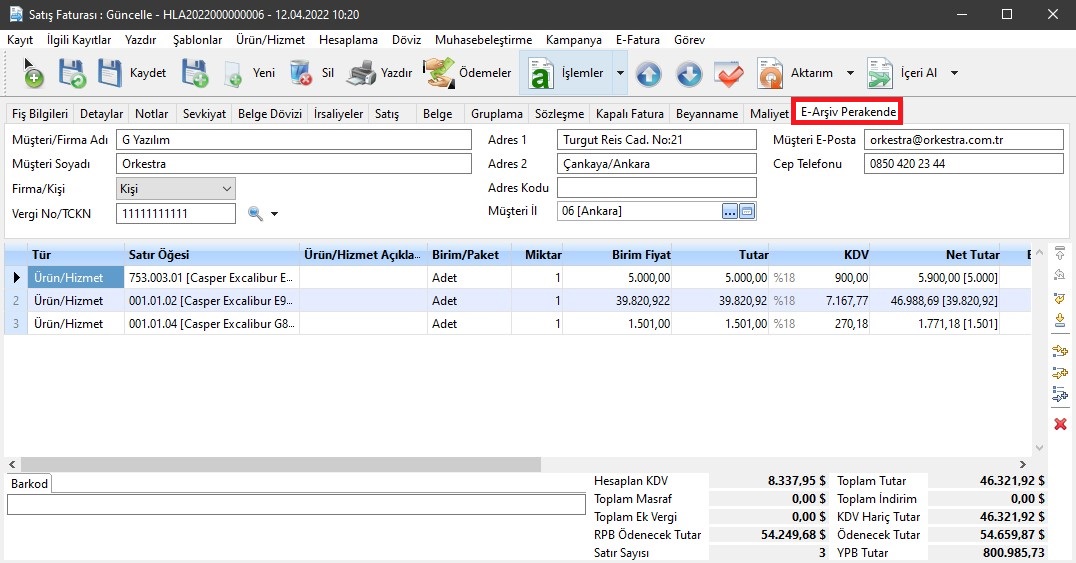Open the İlgili Kayıtlar menu
1076x563 pixels.
(x=79, y=40)
